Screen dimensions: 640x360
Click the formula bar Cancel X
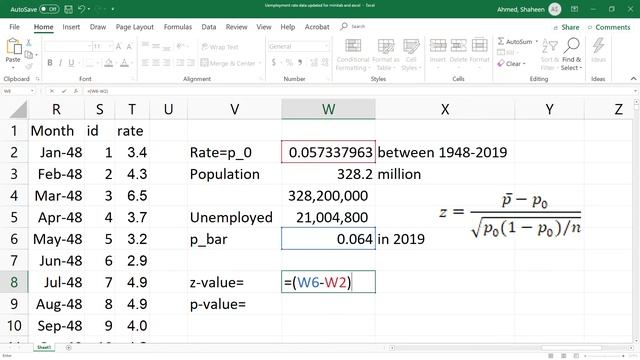(x=52, y=91)
